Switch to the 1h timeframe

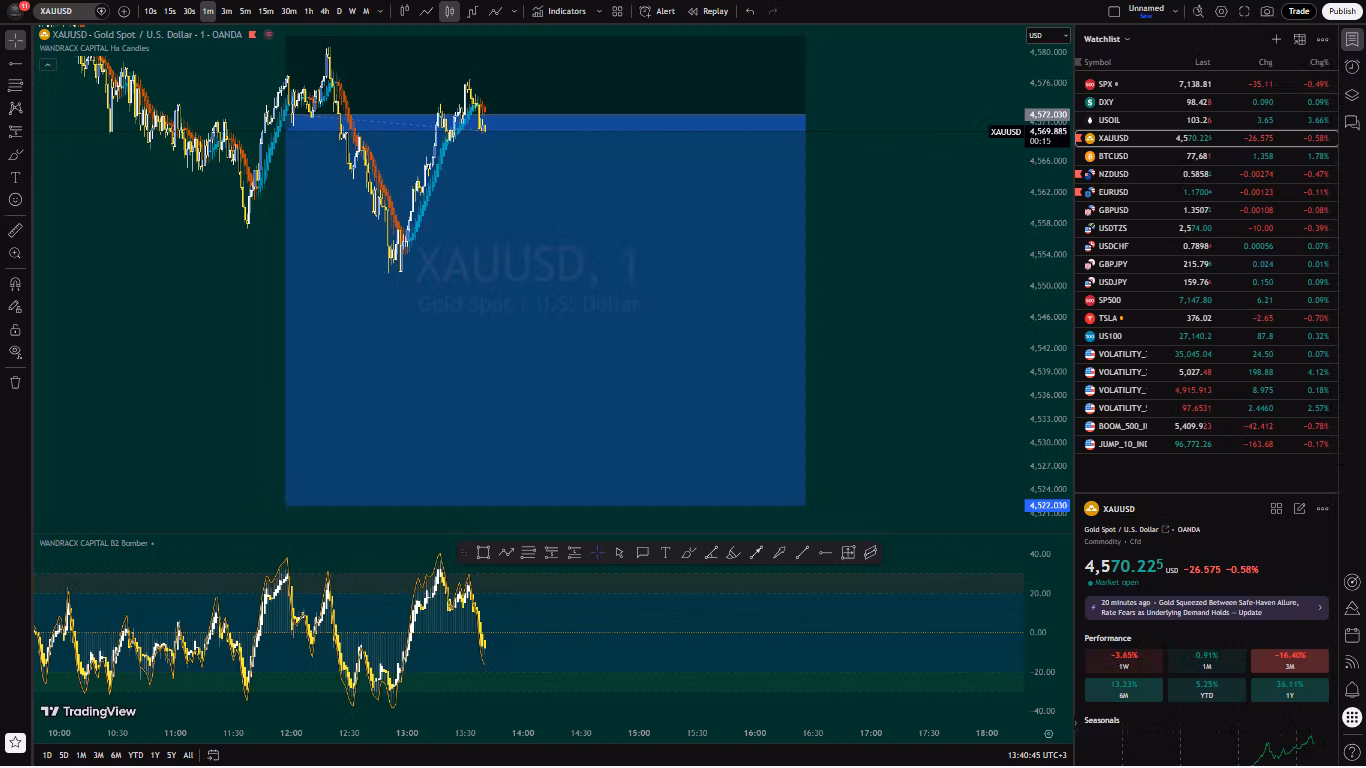click(309, 11)
